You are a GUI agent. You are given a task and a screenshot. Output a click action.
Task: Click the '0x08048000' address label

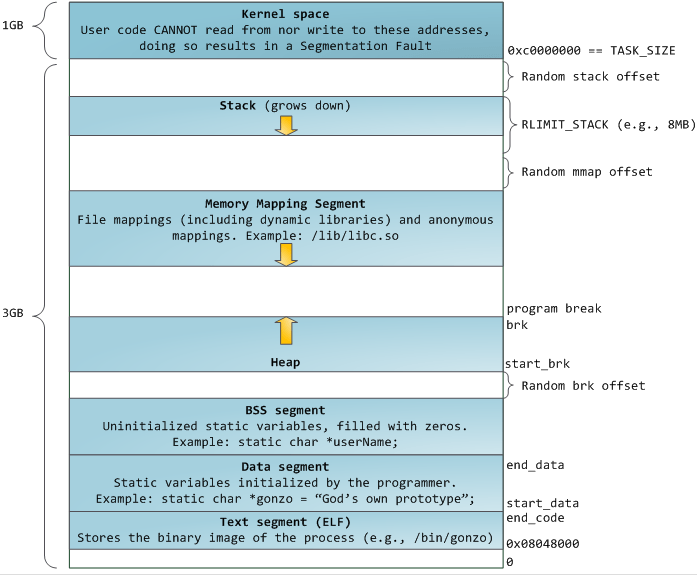pyautogui.click(x=543, y=544)
